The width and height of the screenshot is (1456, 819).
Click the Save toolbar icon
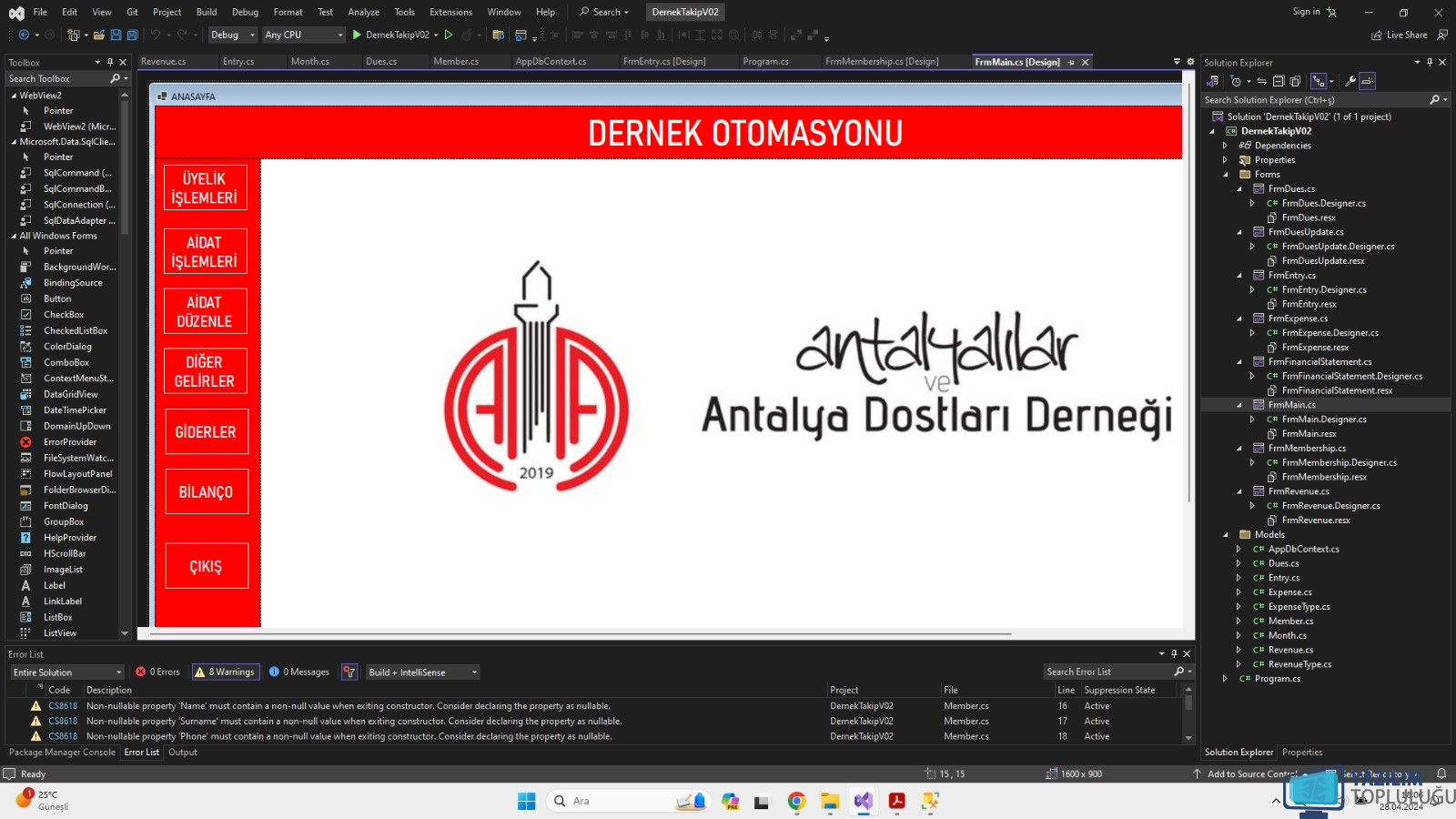[116, 35]
